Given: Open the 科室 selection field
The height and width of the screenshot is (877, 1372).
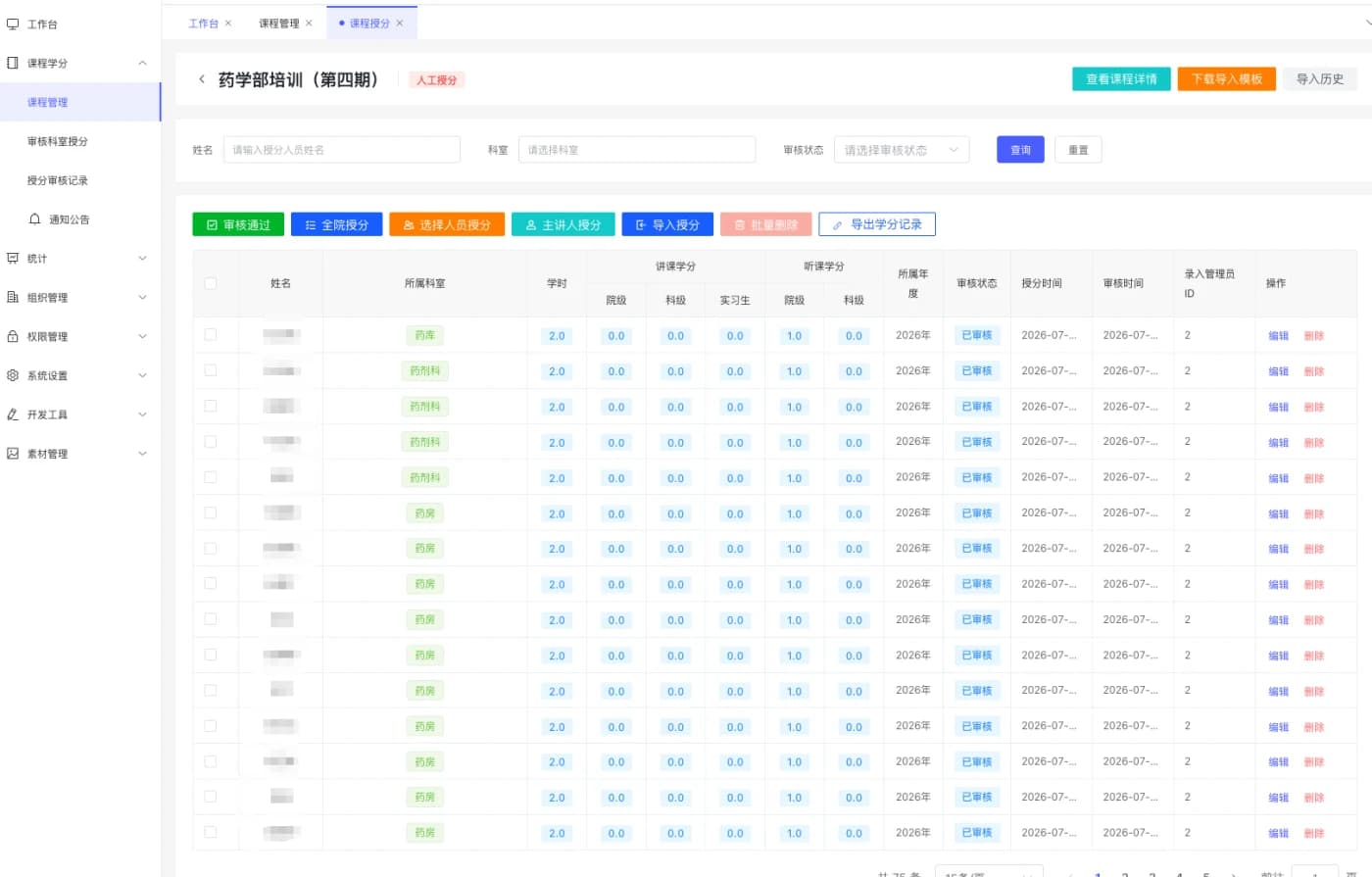Looking at the screenshot, I should (x=637, y=150).
